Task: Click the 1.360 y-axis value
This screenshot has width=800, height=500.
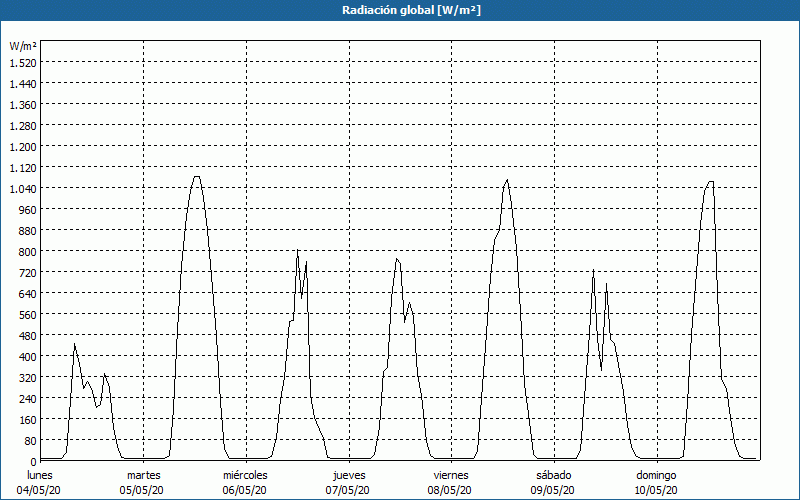Action: 23,105
